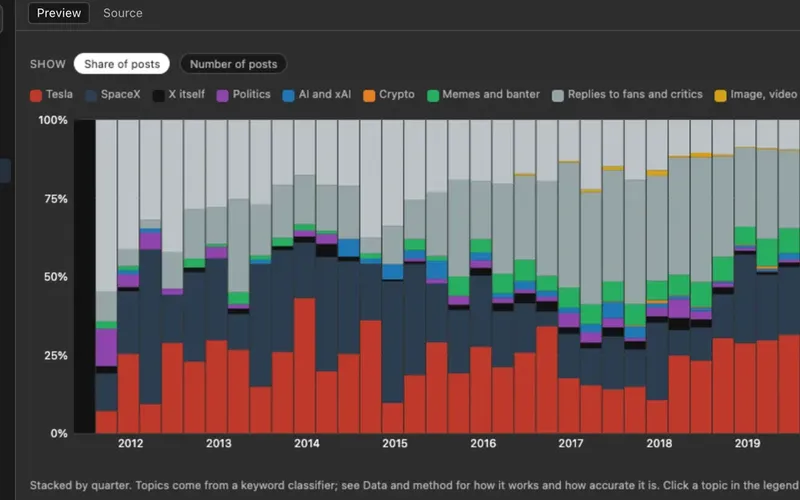Open the Source tab

[122, 13]
